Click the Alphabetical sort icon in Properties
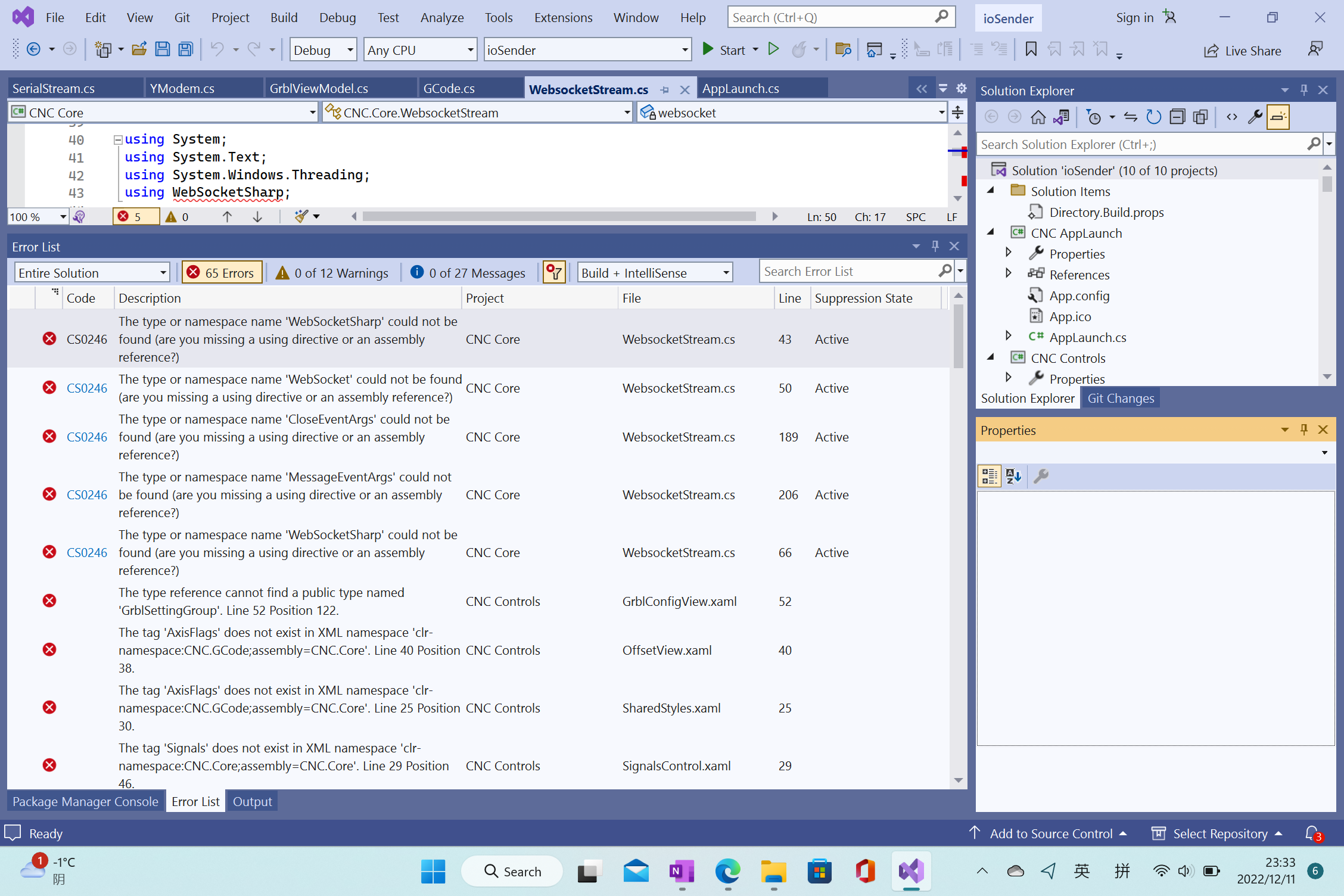The image size is (1344, 896). [1013, 476]
